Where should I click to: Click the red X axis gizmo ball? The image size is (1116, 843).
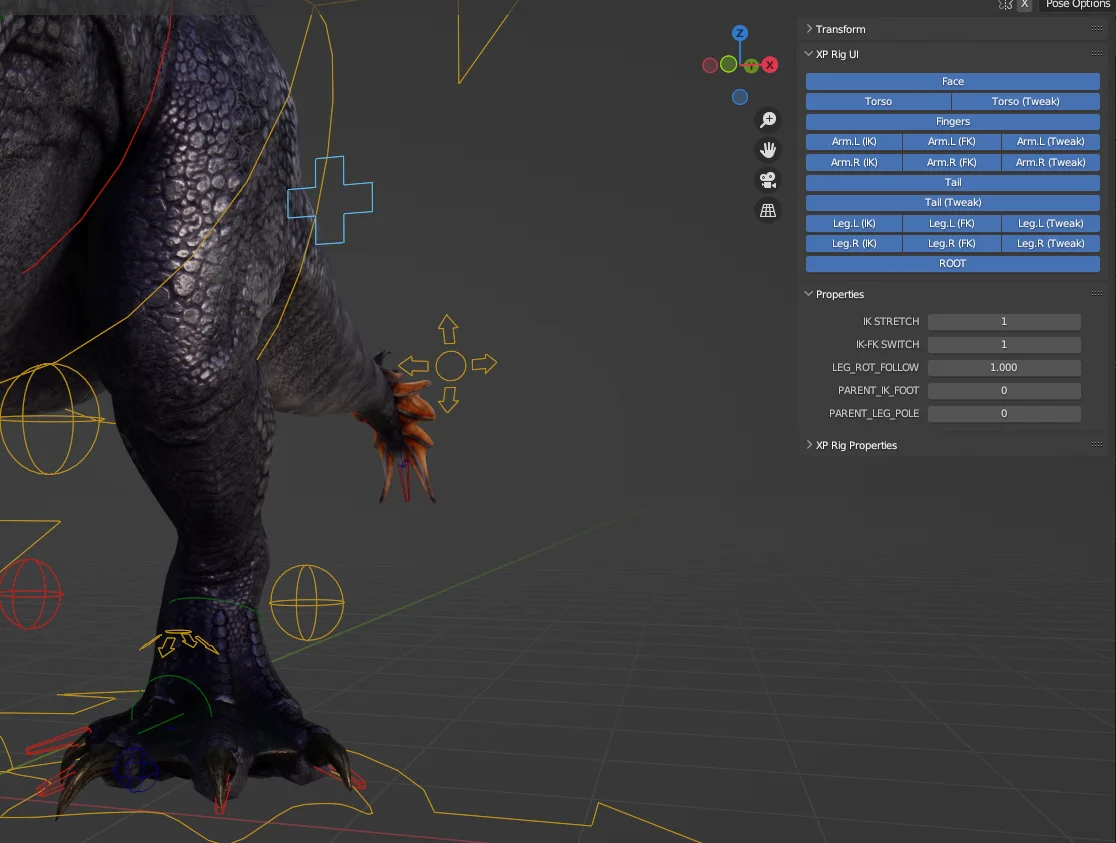coord(769,65)
